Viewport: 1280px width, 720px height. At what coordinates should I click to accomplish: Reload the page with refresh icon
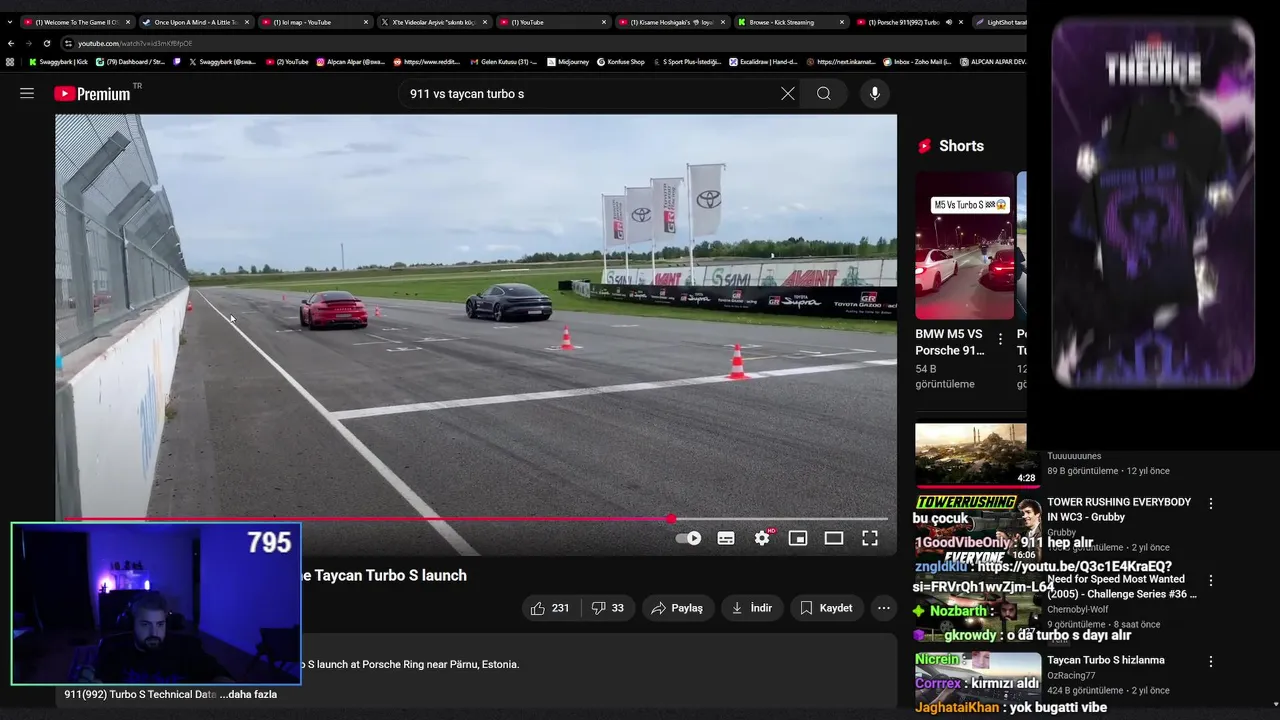pos(46,43)
